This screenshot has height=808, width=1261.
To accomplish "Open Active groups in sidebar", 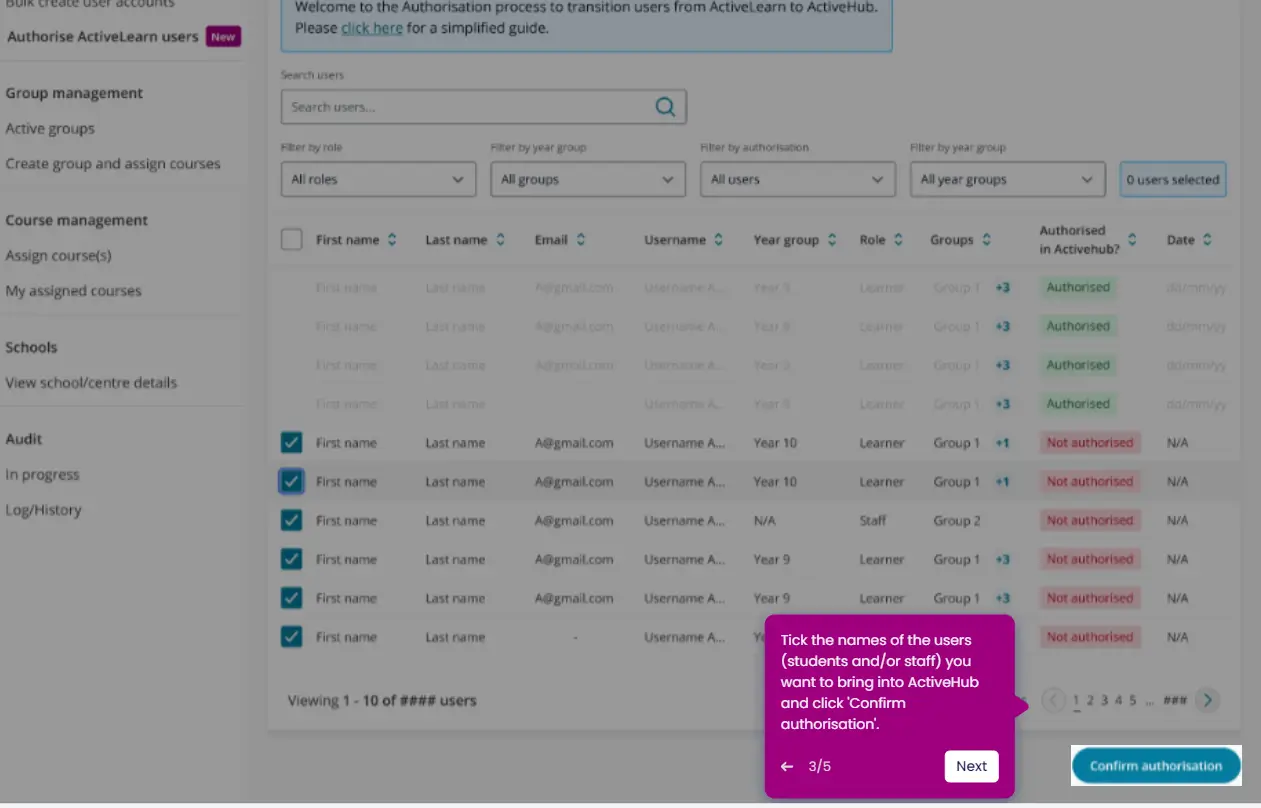I will point(50,129).
